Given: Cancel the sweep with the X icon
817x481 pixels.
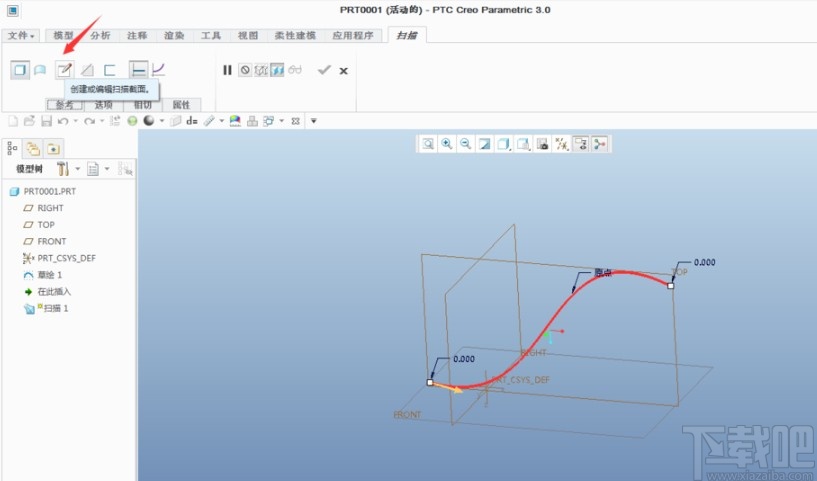Looking at the screenshot, I should click(x=344, y=70).
